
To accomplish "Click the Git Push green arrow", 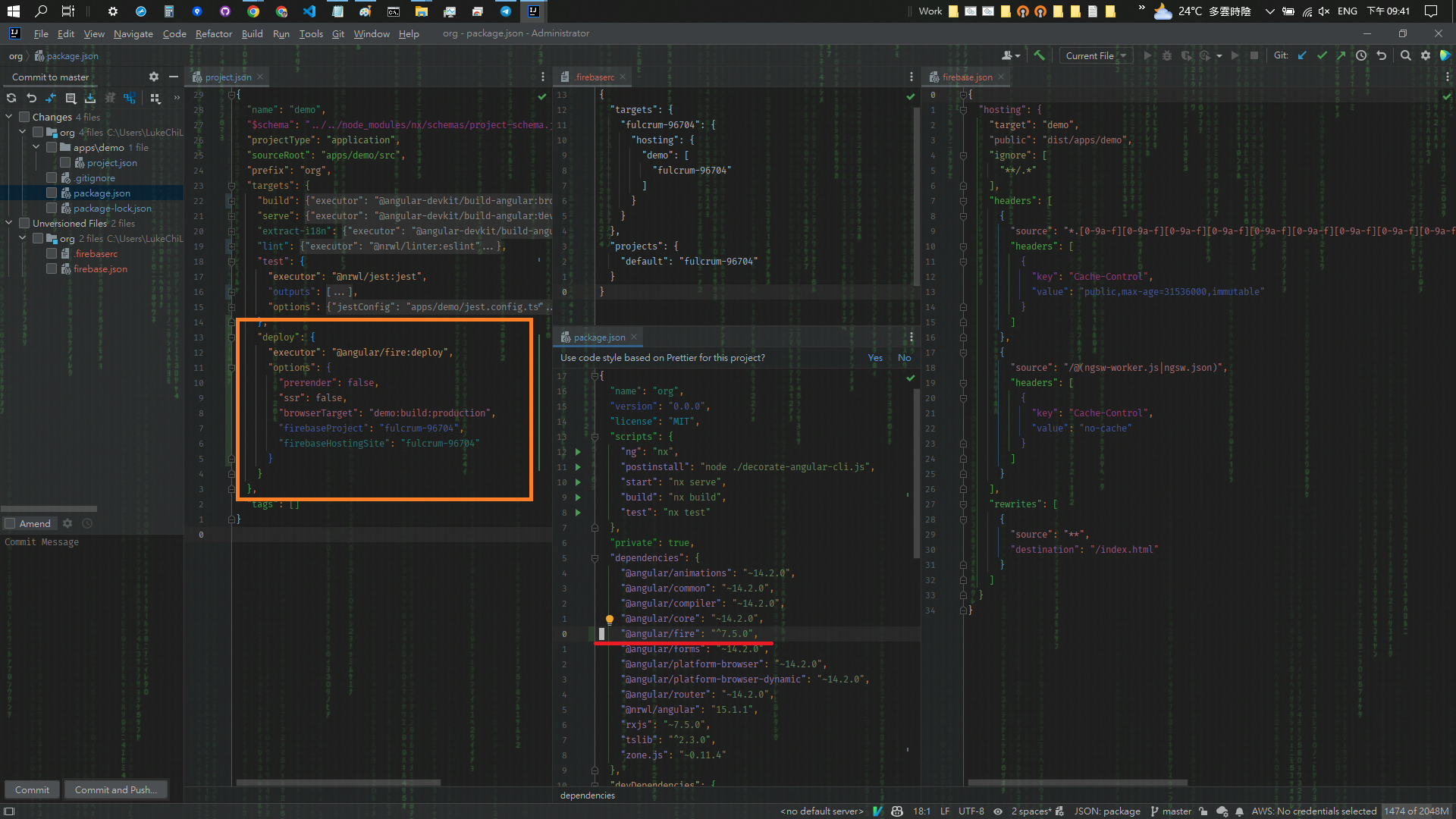I will 1341,55.
